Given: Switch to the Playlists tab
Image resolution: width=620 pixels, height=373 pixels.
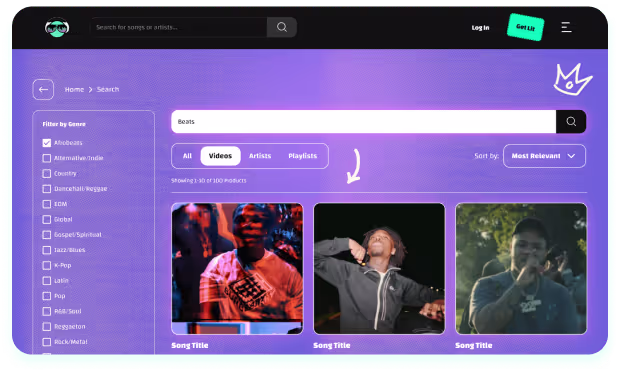Looking at the screenshot, I should (302, 156).
